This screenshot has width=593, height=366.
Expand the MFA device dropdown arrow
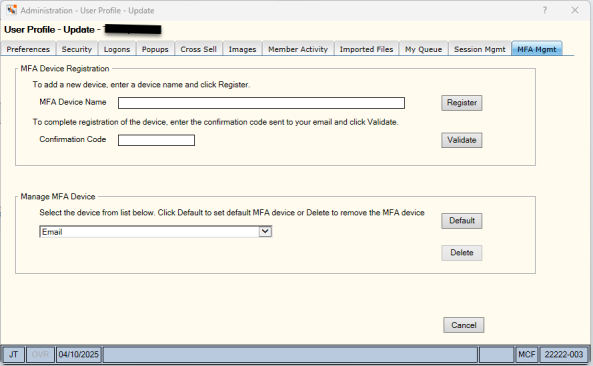click(x=265, y=231)
